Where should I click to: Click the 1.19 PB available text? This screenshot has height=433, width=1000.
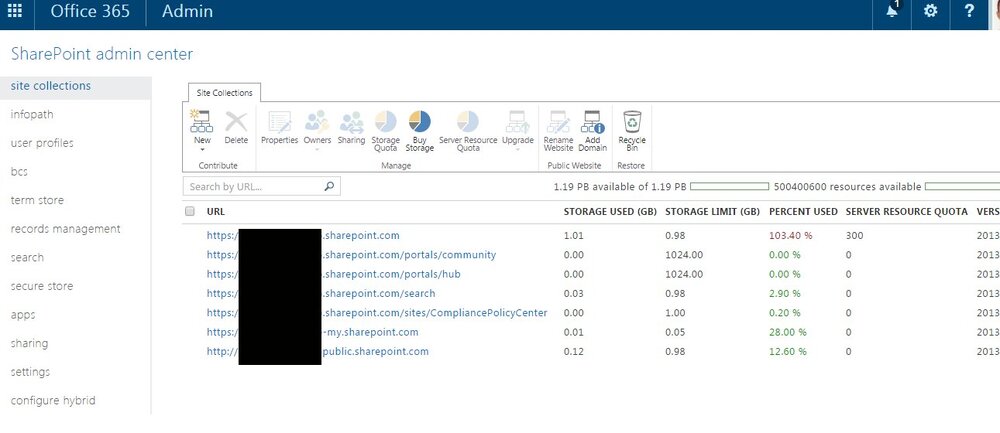pyautogui.click(x=621, y=187)
